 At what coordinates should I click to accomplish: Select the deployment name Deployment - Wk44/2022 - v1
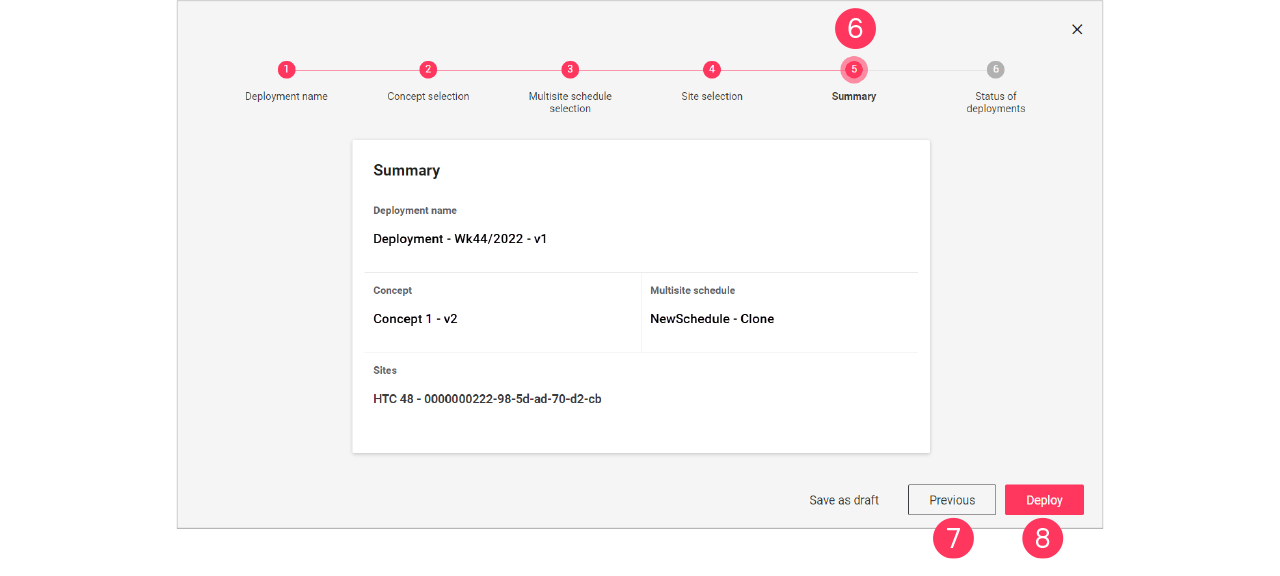460,238
